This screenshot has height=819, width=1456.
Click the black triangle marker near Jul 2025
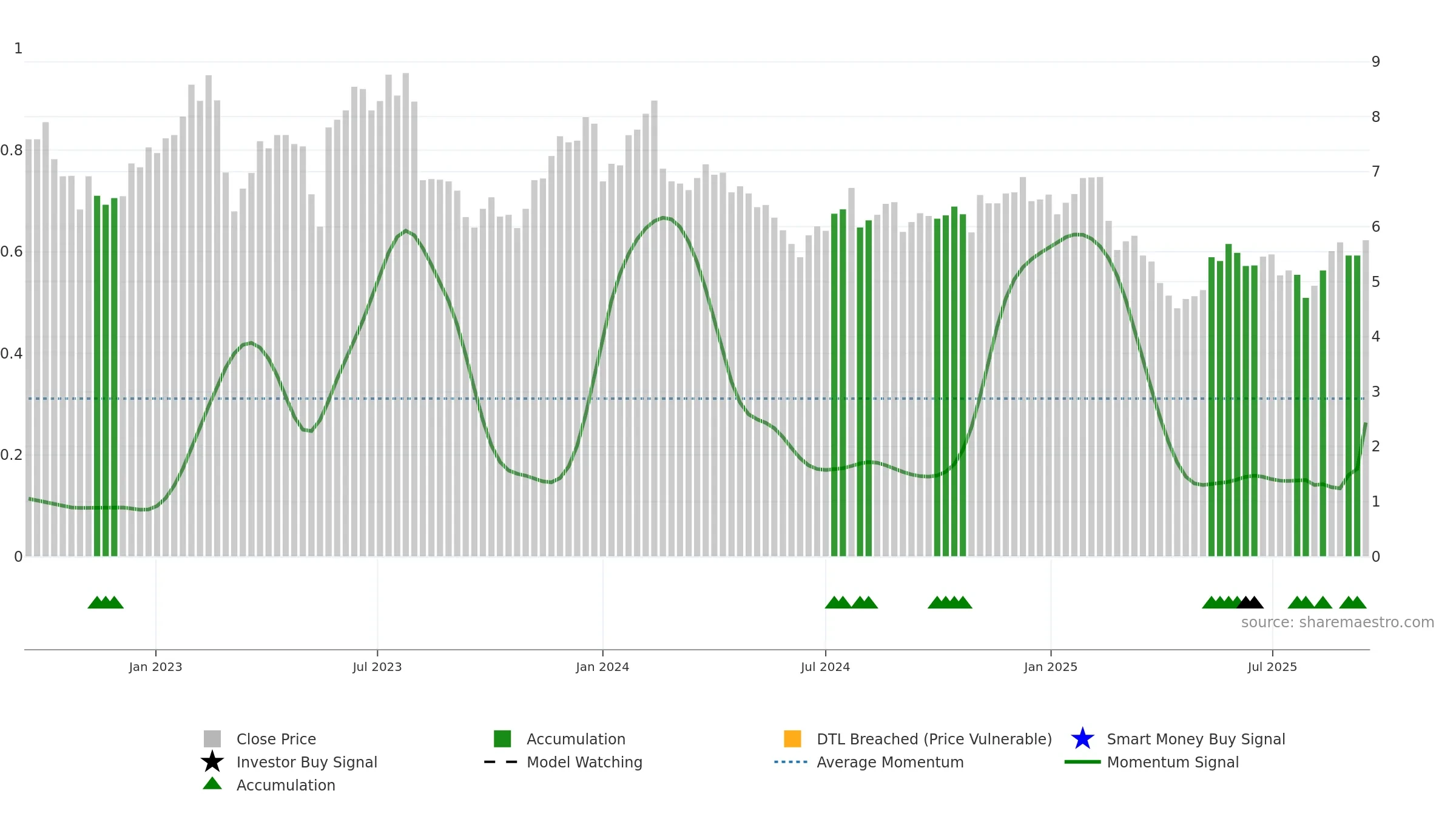tap(1250, 602)
